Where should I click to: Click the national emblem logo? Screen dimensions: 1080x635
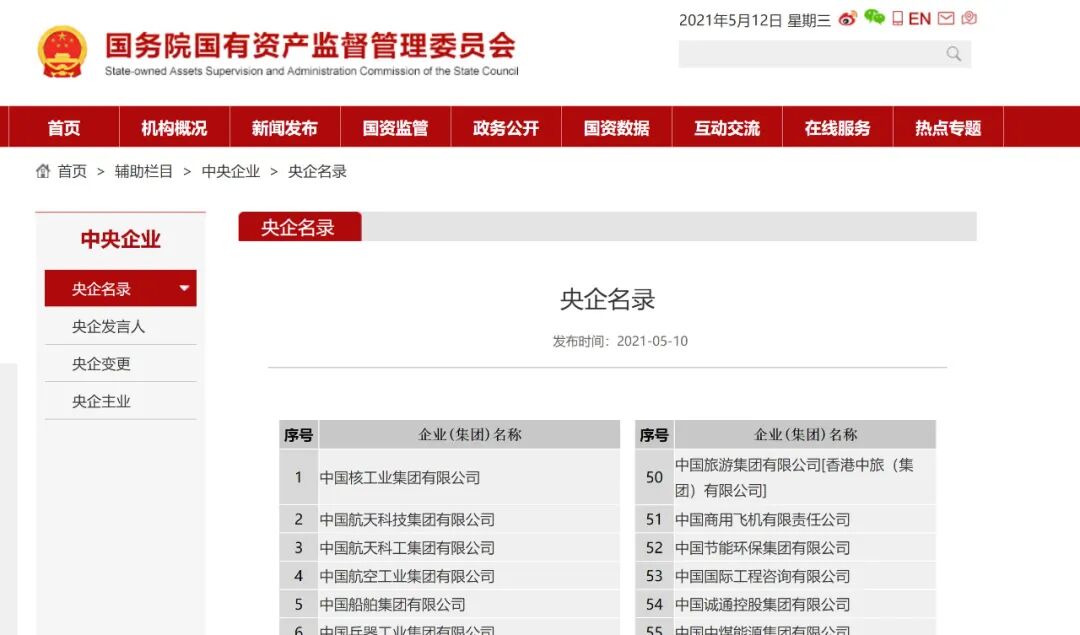point(60,48)
